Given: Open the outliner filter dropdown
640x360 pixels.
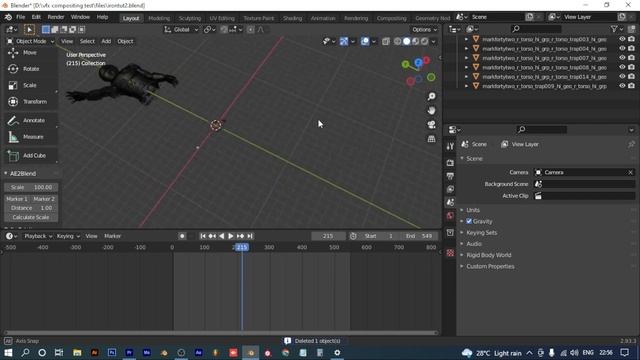Looking at the screenshot, I should (x=616, y=29).
